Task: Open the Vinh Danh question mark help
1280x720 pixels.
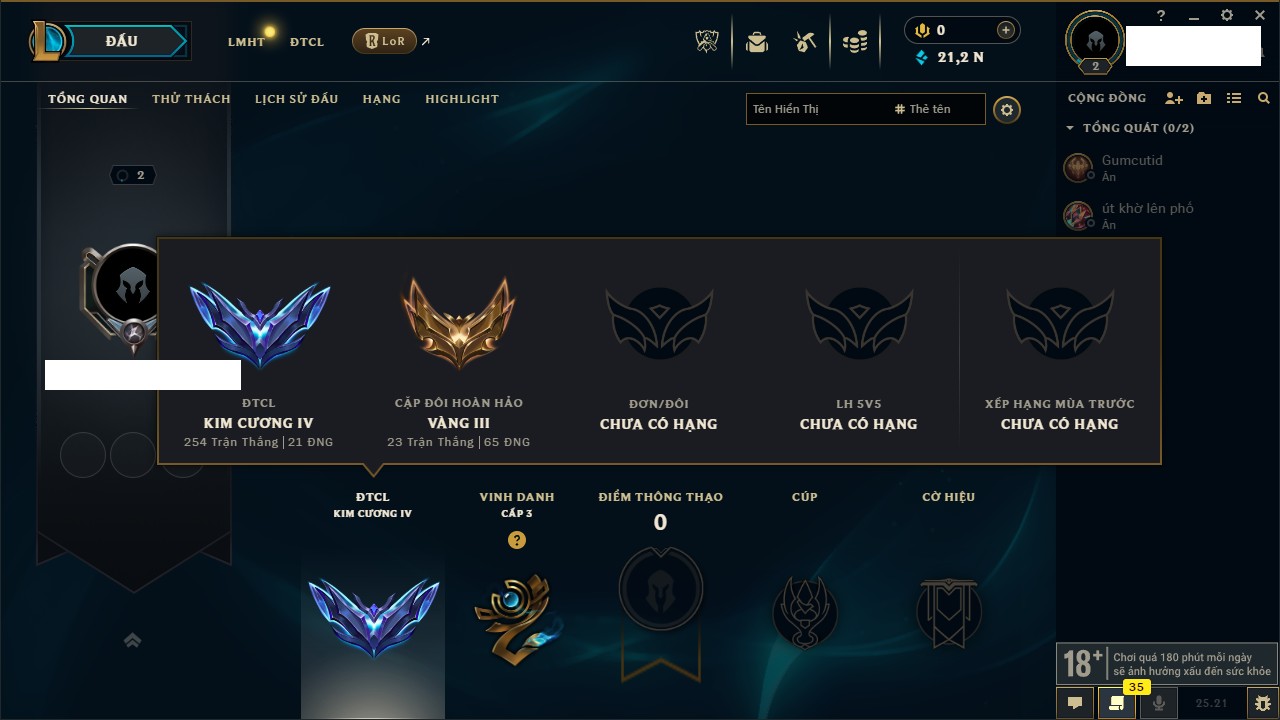Action: [x=517, y=540]
